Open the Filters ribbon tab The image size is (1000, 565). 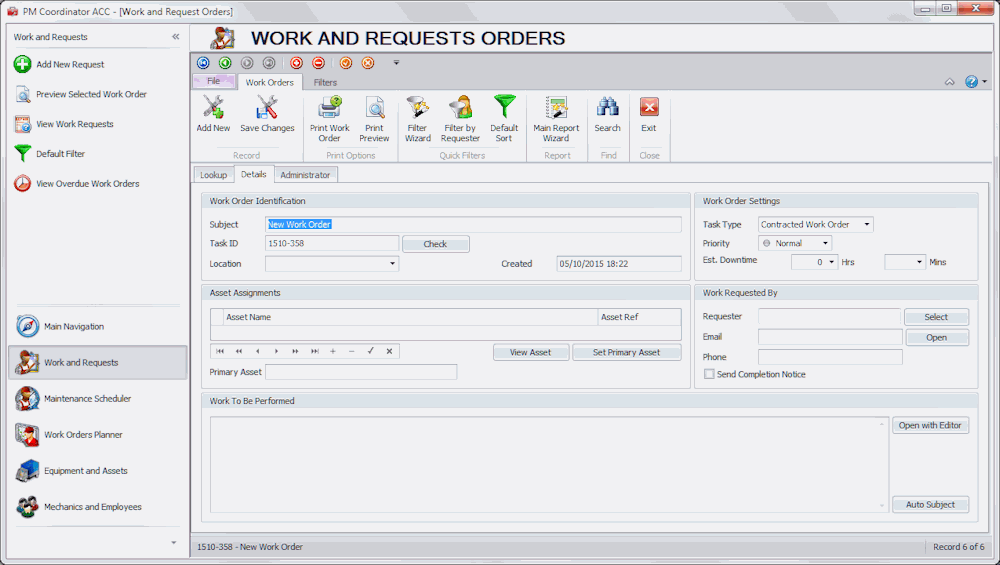[325, 83]
